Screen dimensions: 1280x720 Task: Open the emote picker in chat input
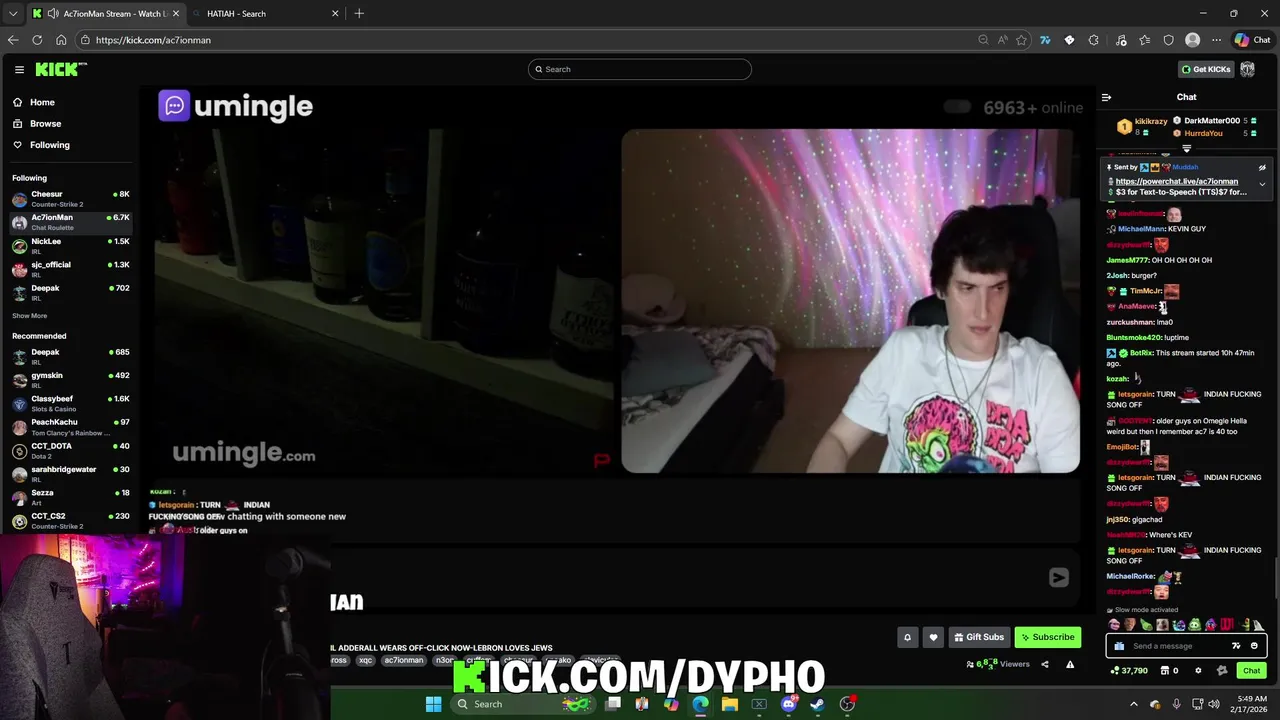coord(1254,646)
